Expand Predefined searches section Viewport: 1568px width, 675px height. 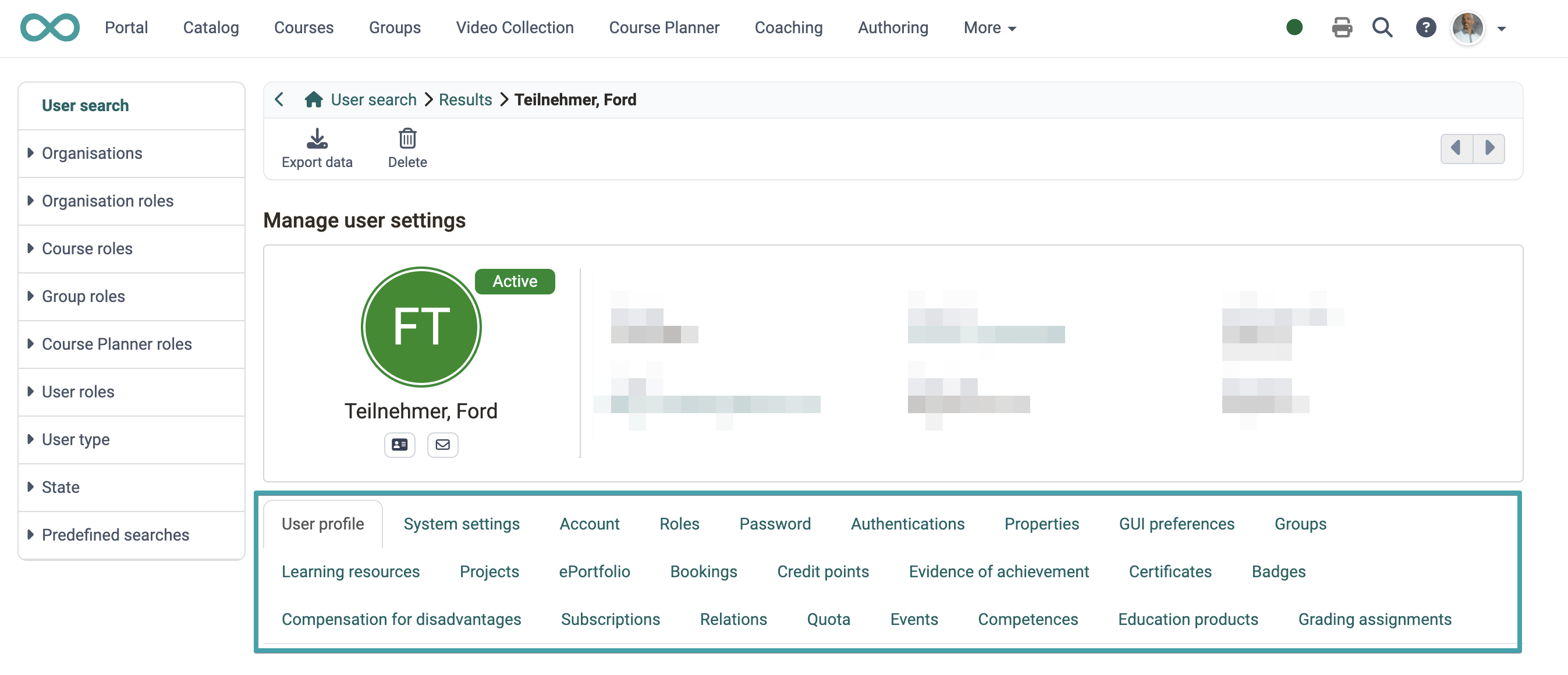tap(132, 534)
